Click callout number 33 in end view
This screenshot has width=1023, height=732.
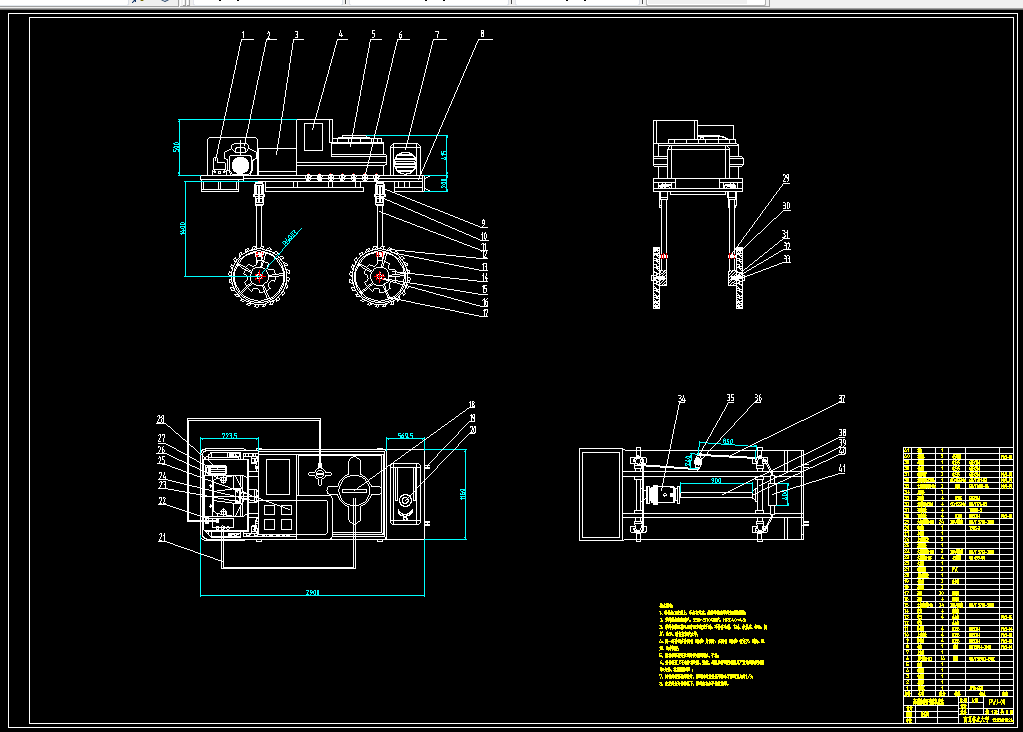[x=787, y=259]
